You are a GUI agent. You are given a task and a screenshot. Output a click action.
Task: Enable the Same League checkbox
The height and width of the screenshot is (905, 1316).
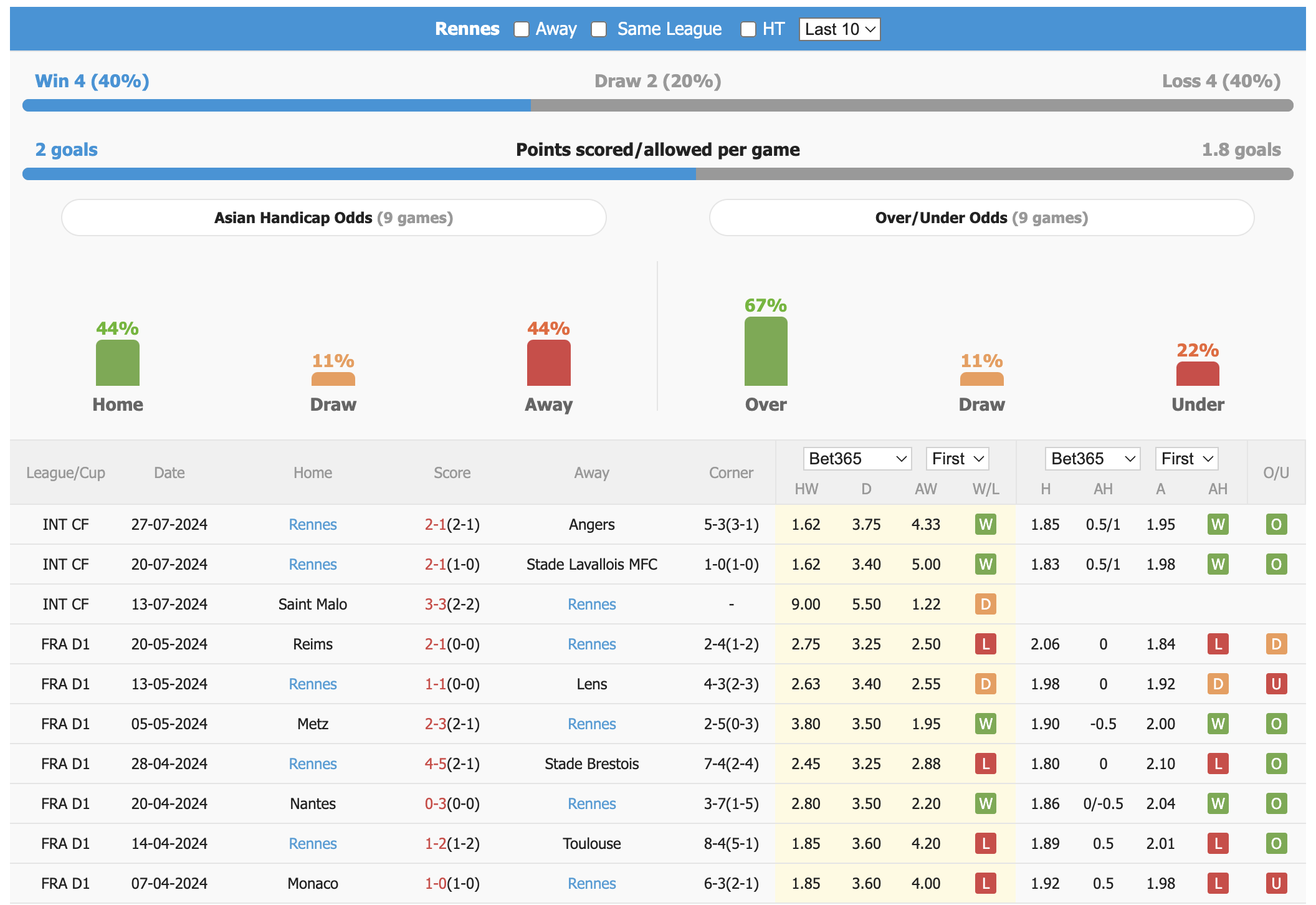click(599, 29)
